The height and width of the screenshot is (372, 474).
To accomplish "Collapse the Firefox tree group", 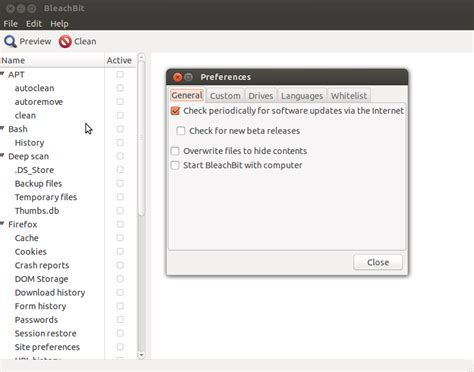I will click(x=3, y=223).
